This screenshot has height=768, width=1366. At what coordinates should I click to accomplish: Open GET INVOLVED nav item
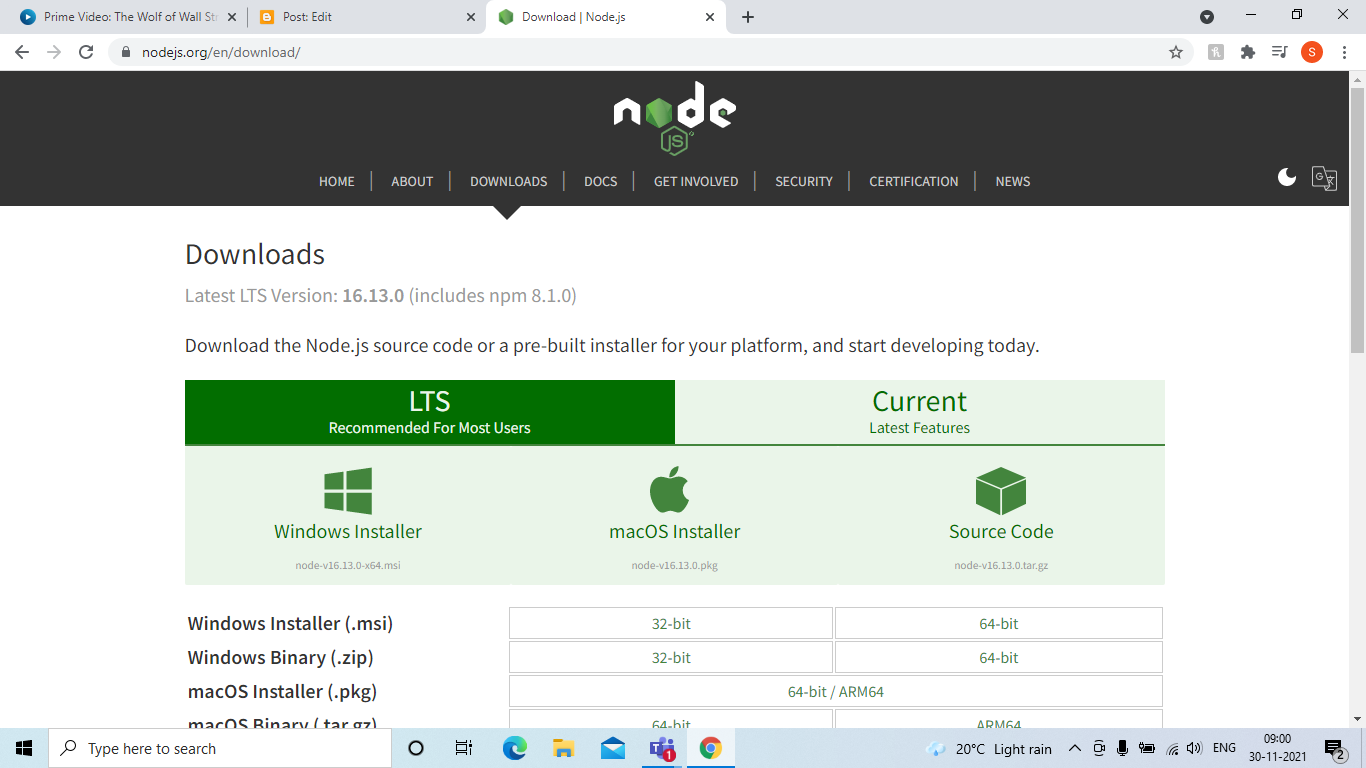click(696, 181)
